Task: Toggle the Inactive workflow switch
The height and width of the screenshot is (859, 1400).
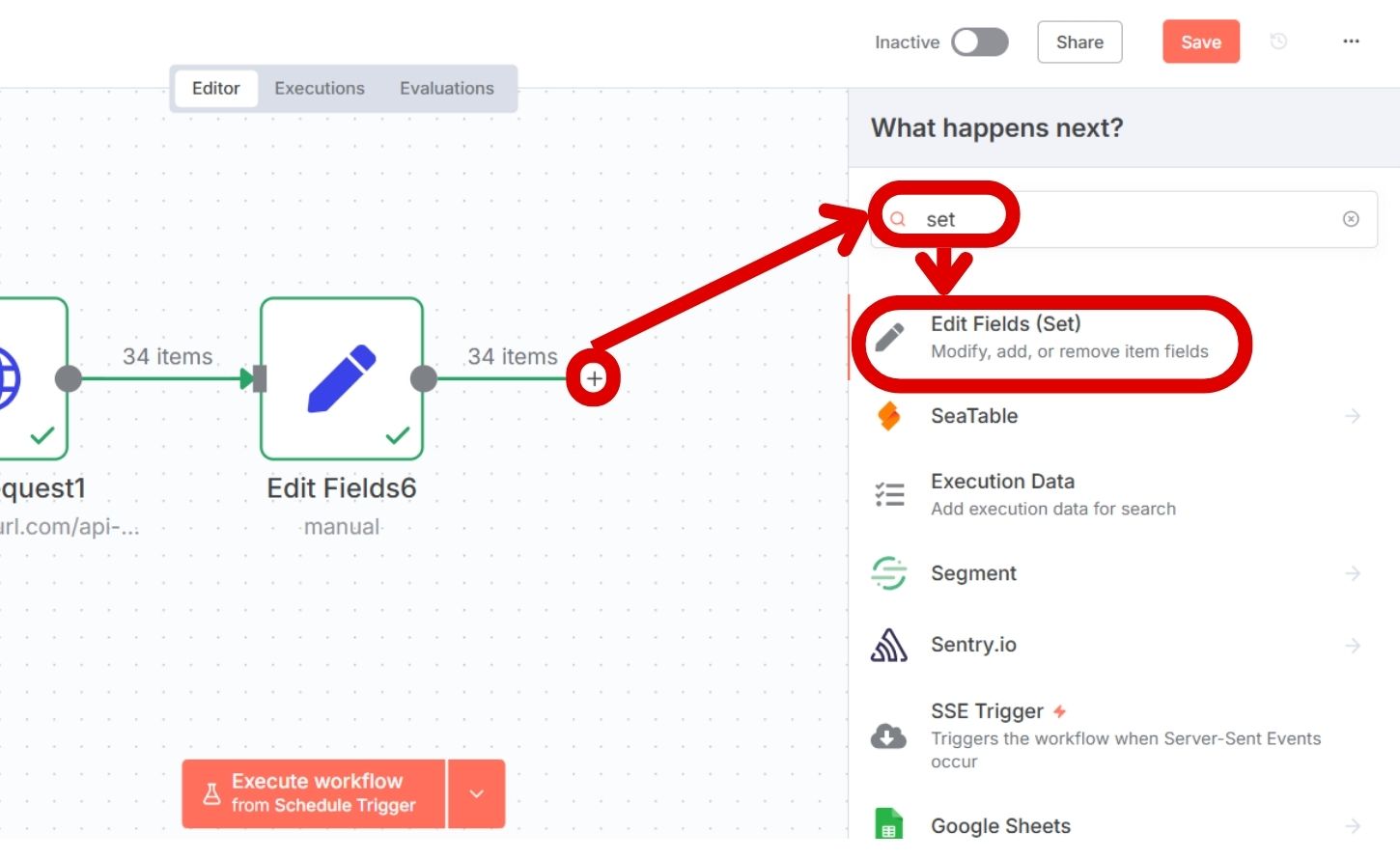Action: pyautogui.click(x=979, y=42)
